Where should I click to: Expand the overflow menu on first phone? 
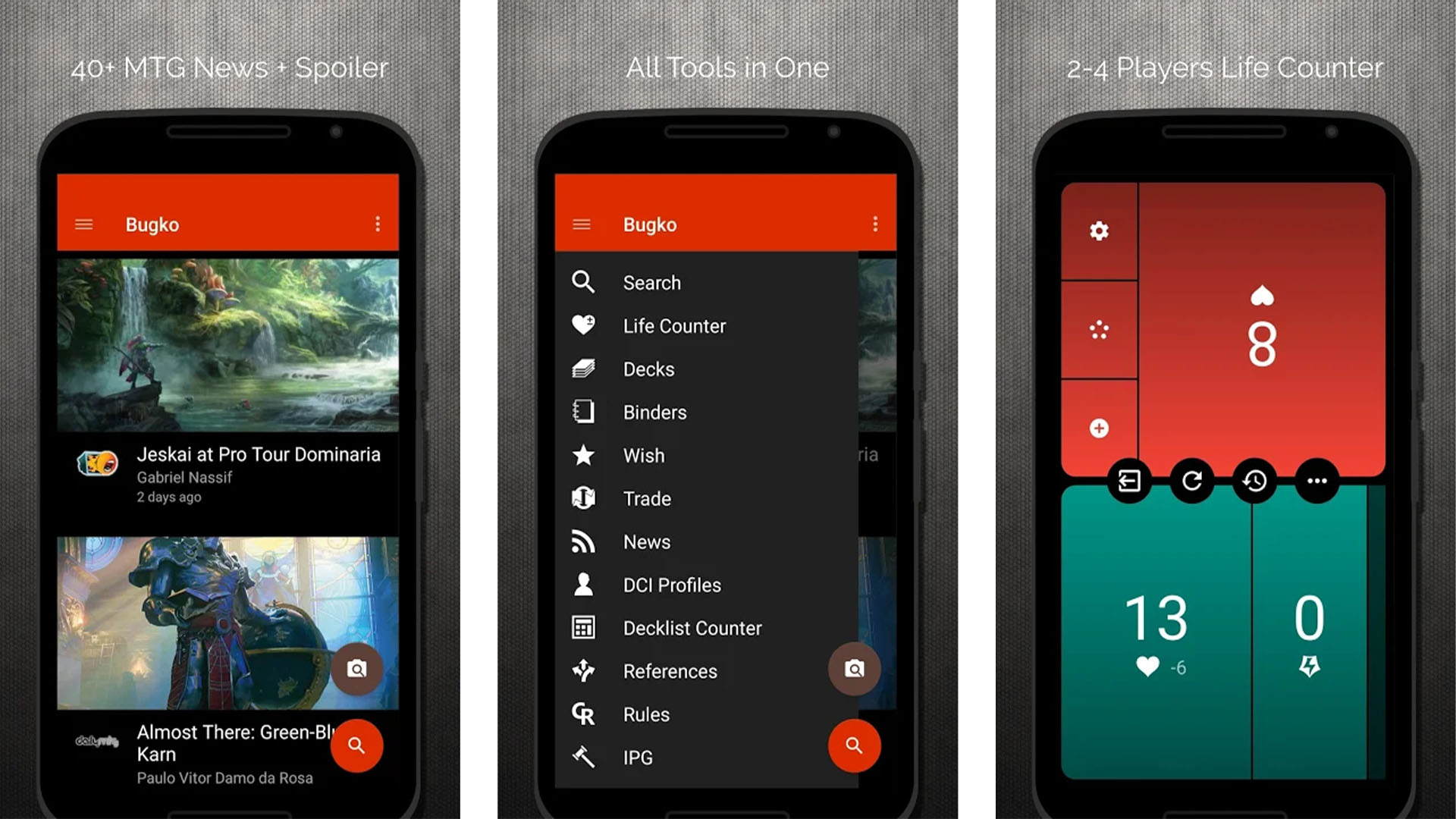pyautogui.click(x=379, y=224)
